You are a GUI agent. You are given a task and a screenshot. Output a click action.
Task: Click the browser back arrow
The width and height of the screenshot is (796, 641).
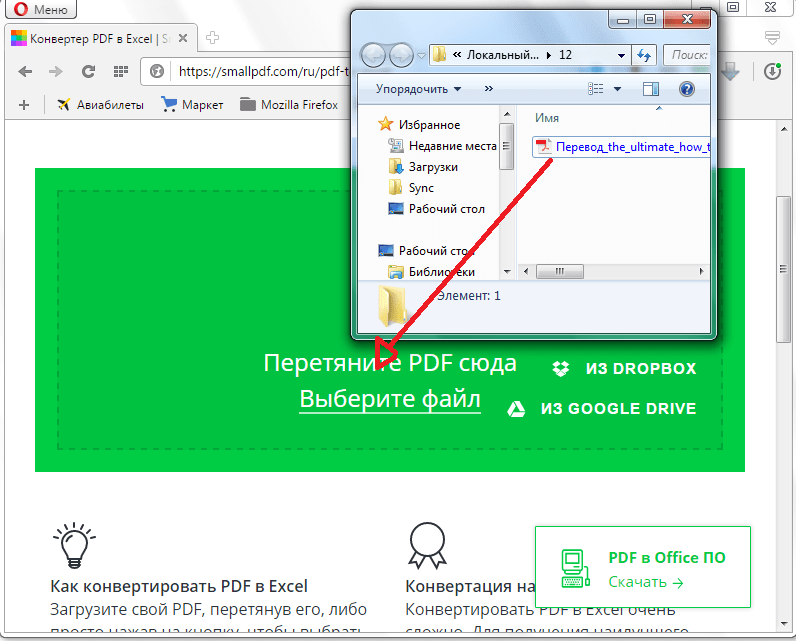(25, 71)
